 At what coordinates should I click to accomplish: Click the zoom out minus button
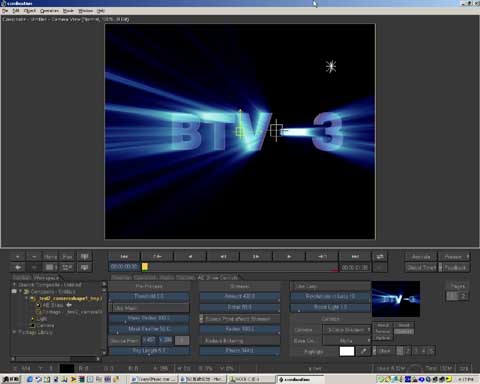(34, 257)
